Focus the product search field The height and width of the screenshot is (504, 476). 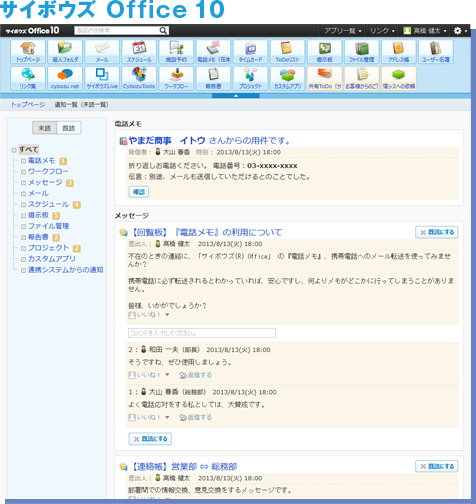point(117,31)
